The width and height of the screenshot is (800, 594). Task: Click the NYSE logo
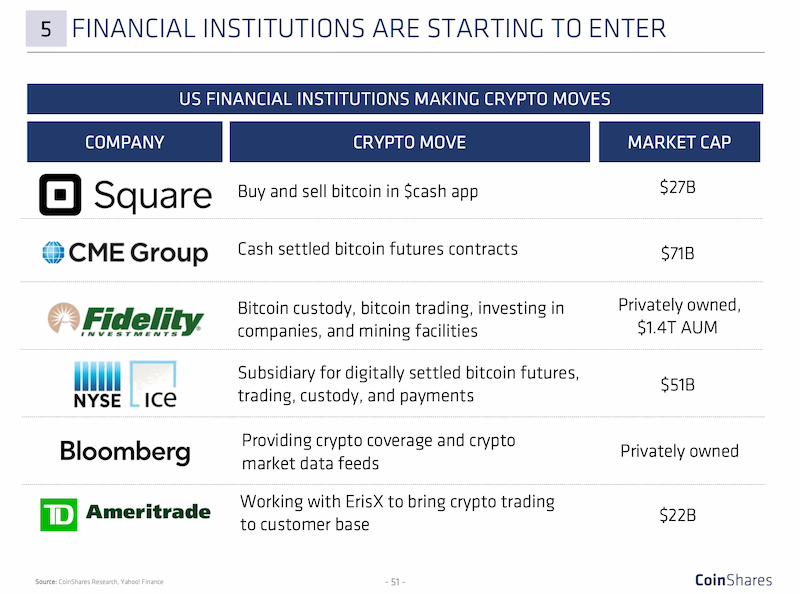pos(97,385)
